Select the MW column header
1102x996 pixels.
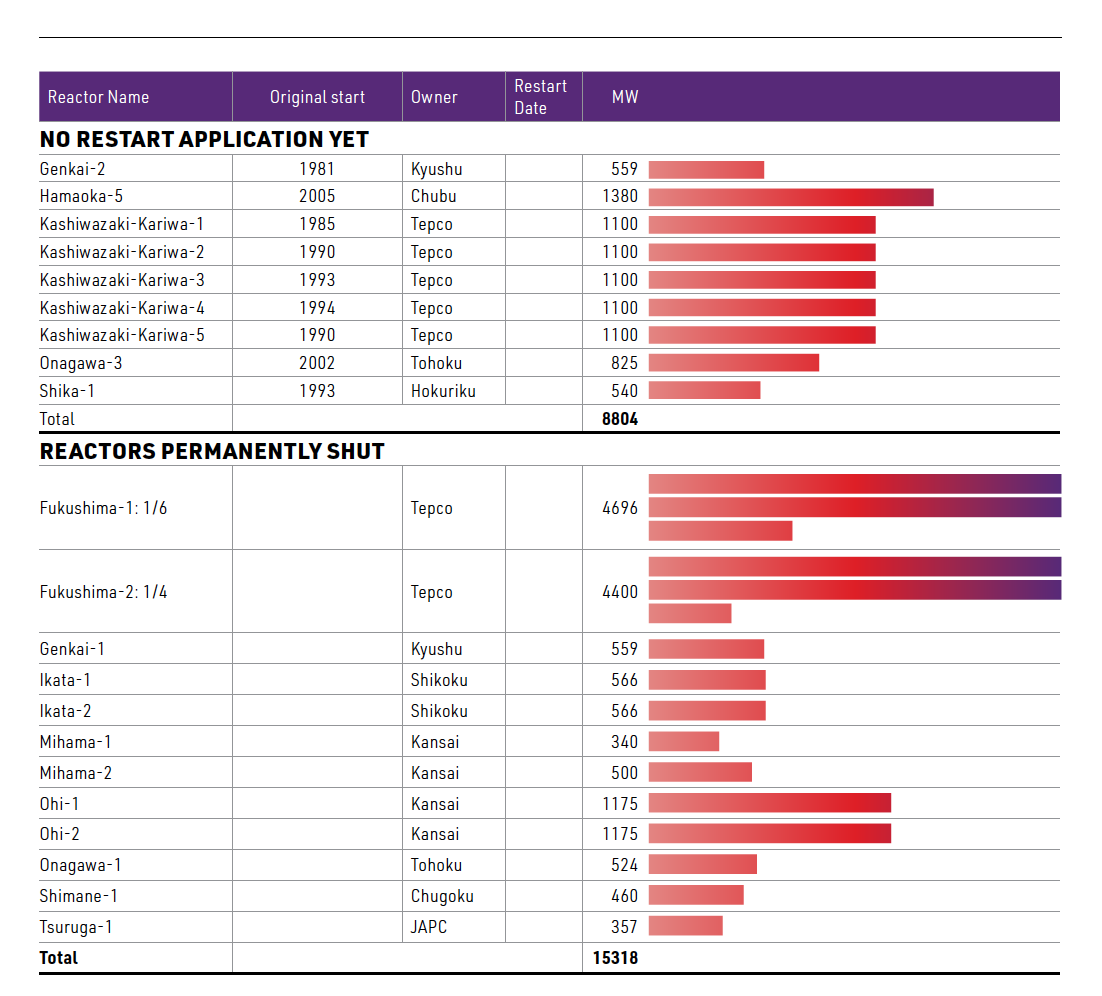coord(625,97)
